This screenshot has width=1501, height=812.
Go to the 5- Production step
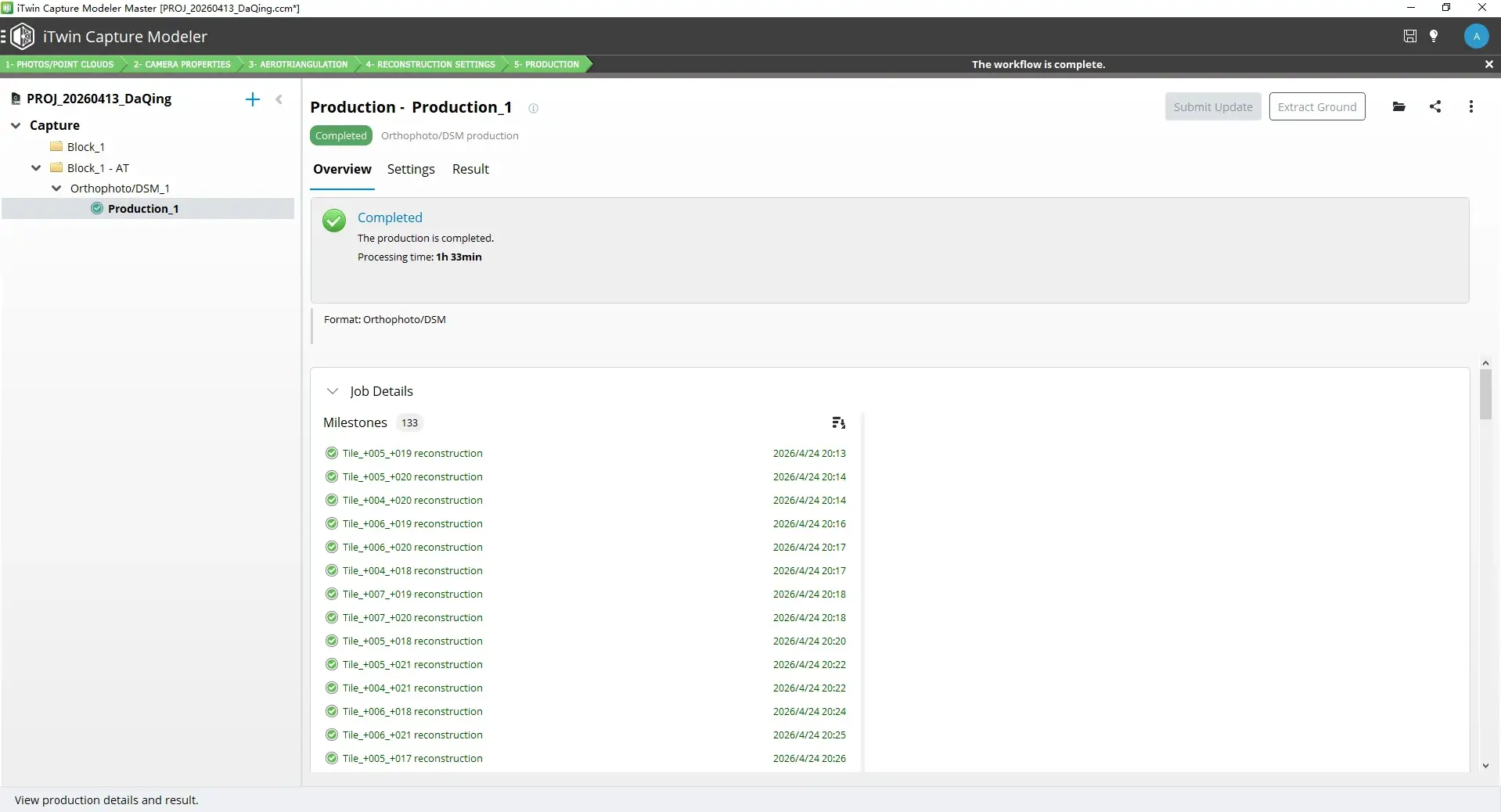click(x=546, y=64)
